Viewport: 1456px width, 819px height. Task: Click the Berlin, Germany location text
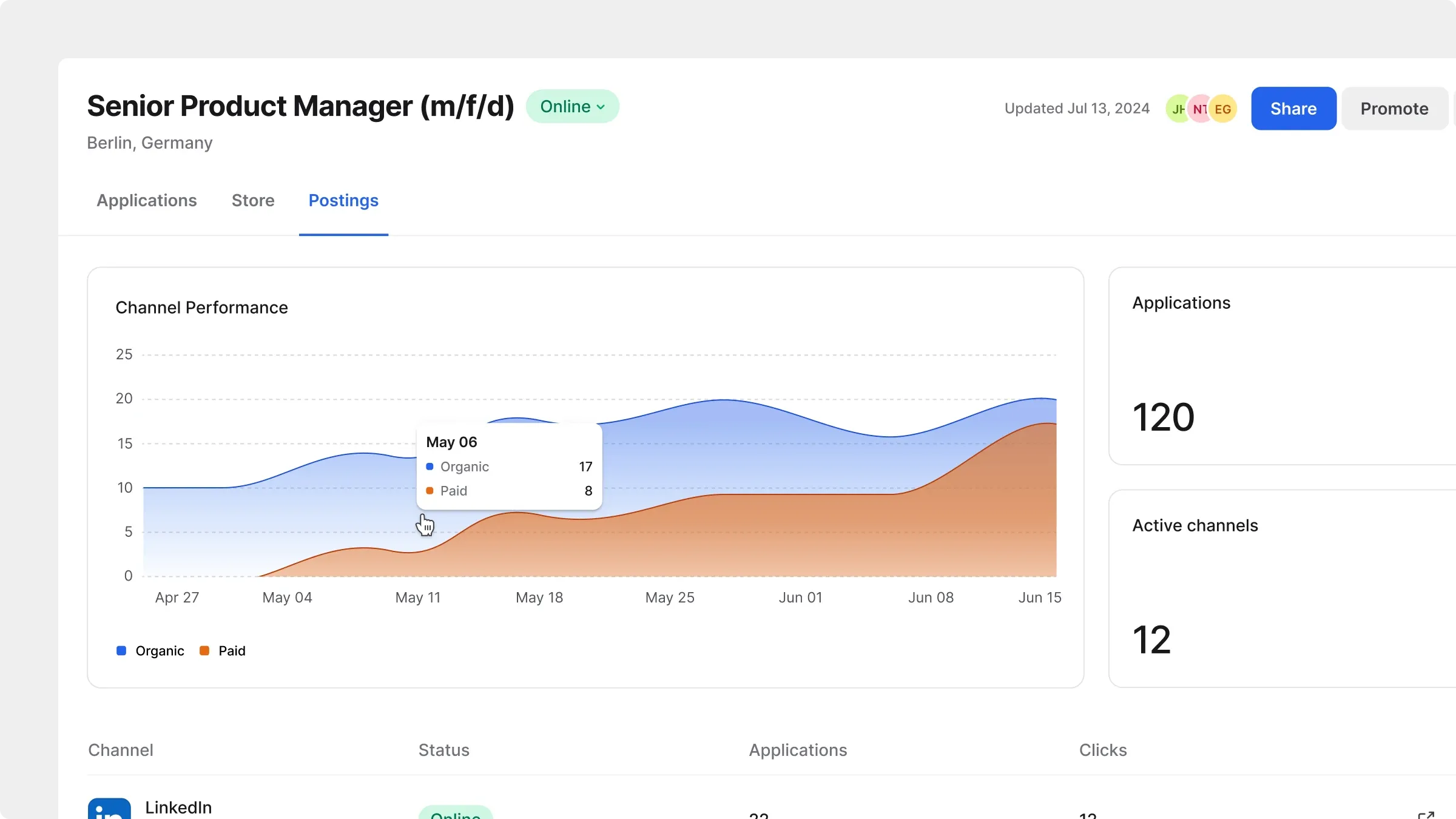click(150, 143)
